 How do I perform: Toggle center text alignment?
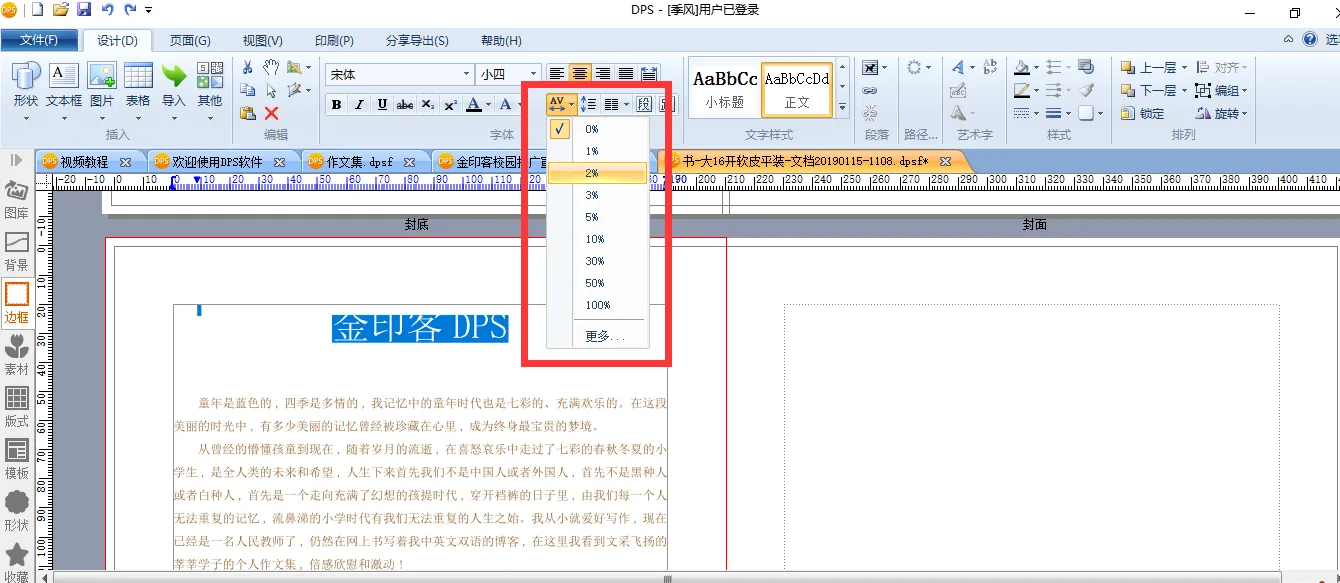(580, 74)
